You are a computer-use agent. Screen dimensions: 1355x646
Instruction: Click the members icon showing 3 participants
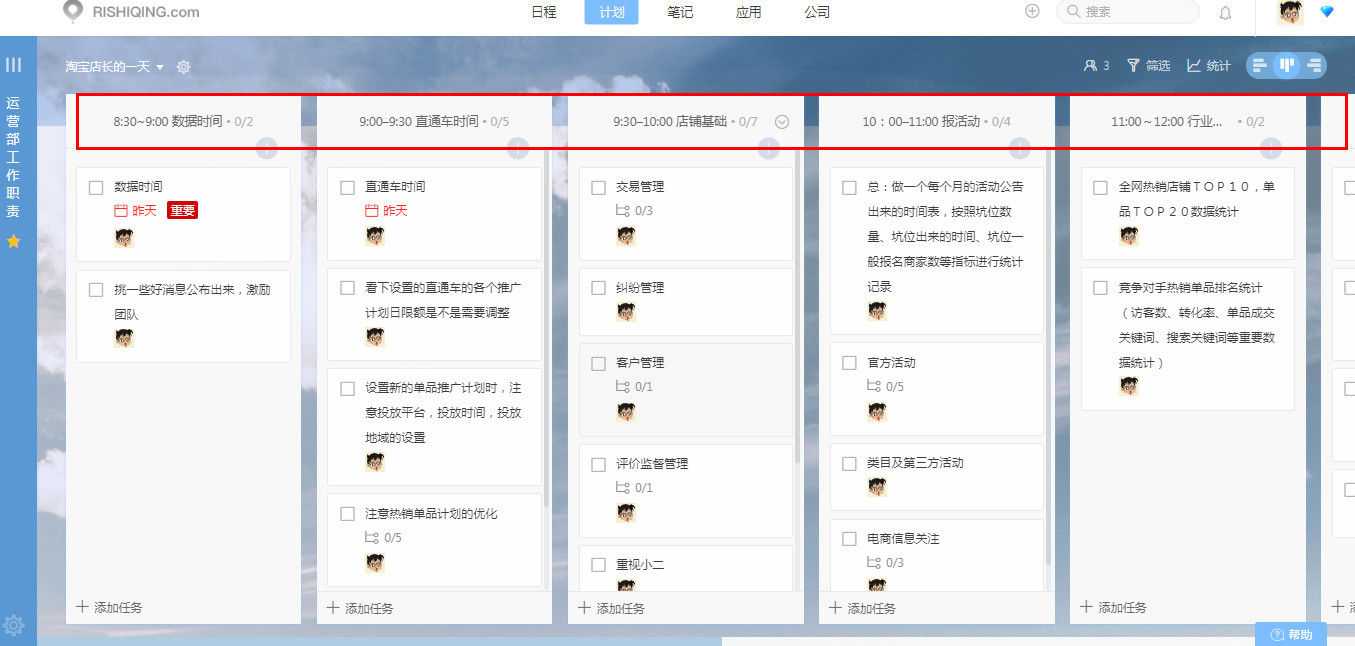(x=1095, y=65)
